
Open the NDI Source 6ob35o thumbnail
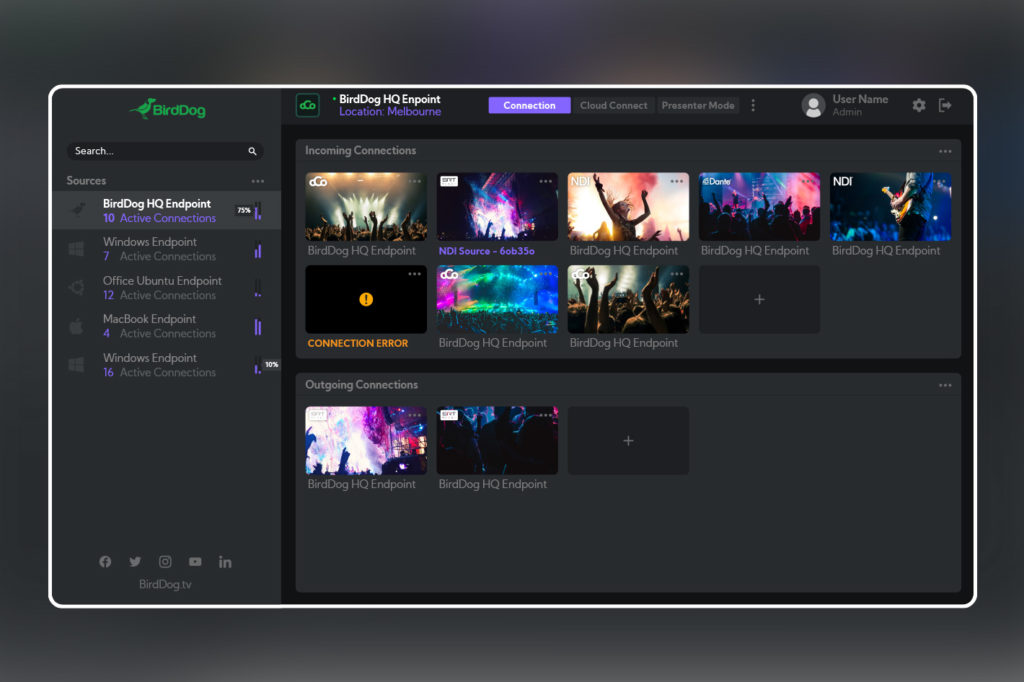click(497, 206)
